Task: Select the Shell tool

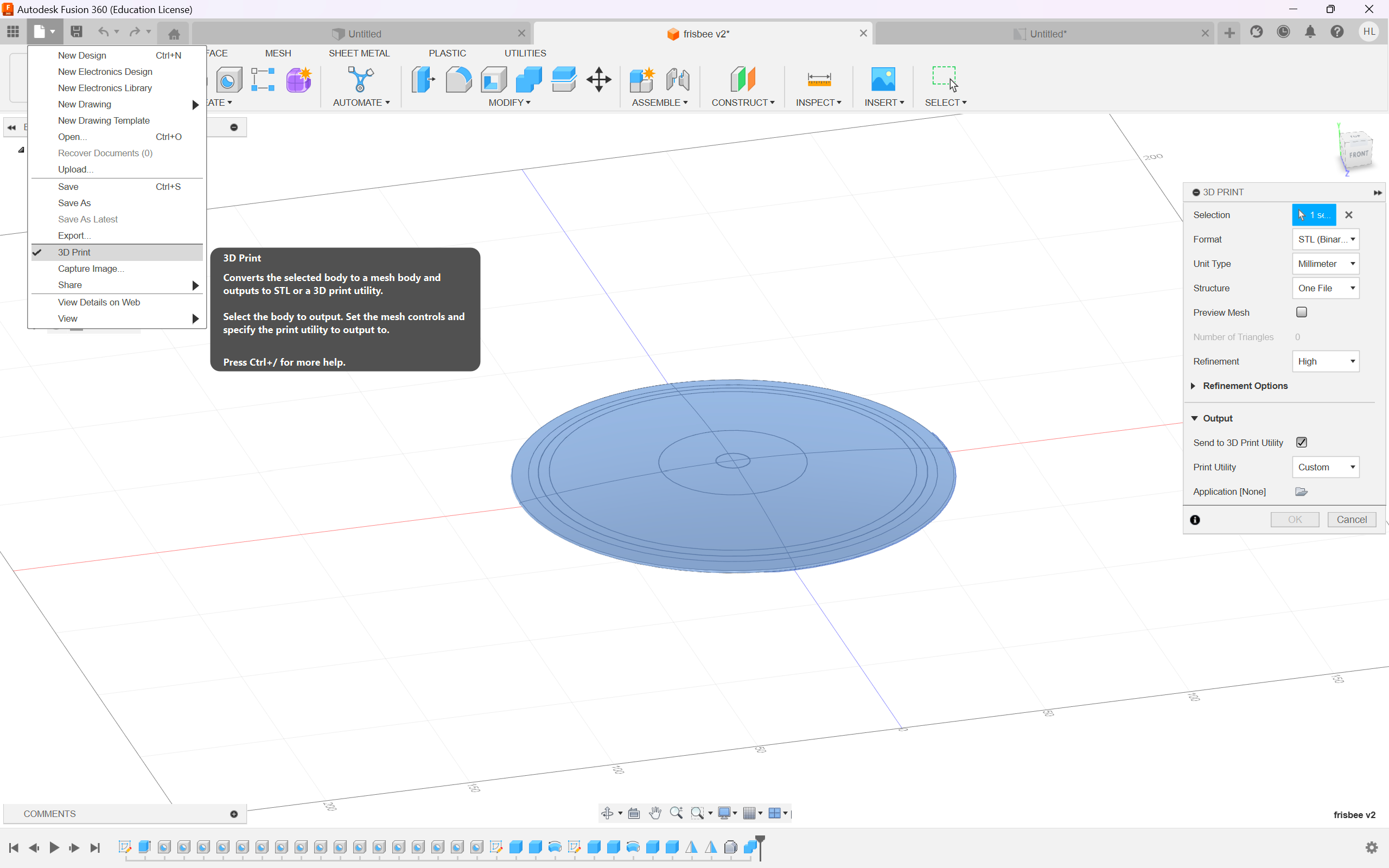Action: pyautogui.click(x=493, y=80)
